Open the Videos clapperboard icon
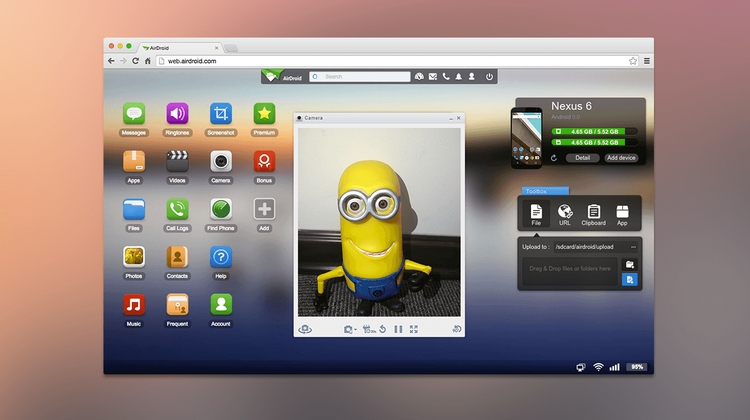This screenshot has height=420, width=750. coord(177,161)
